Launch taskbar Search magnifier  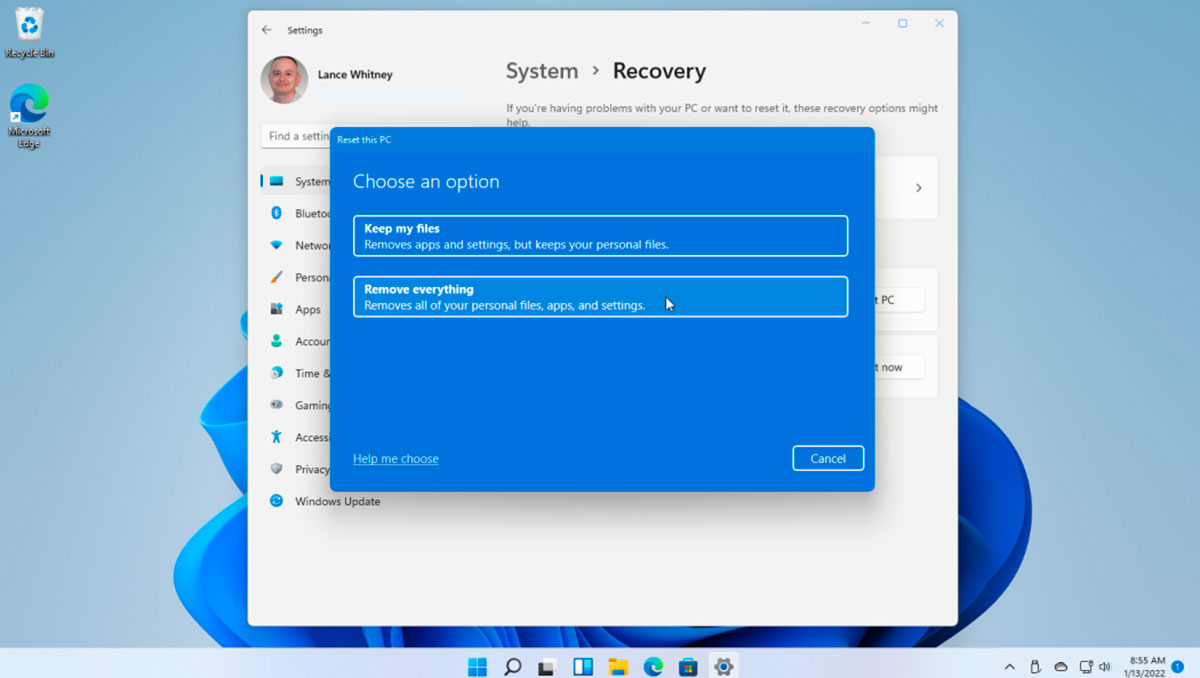tap(512, 666)
